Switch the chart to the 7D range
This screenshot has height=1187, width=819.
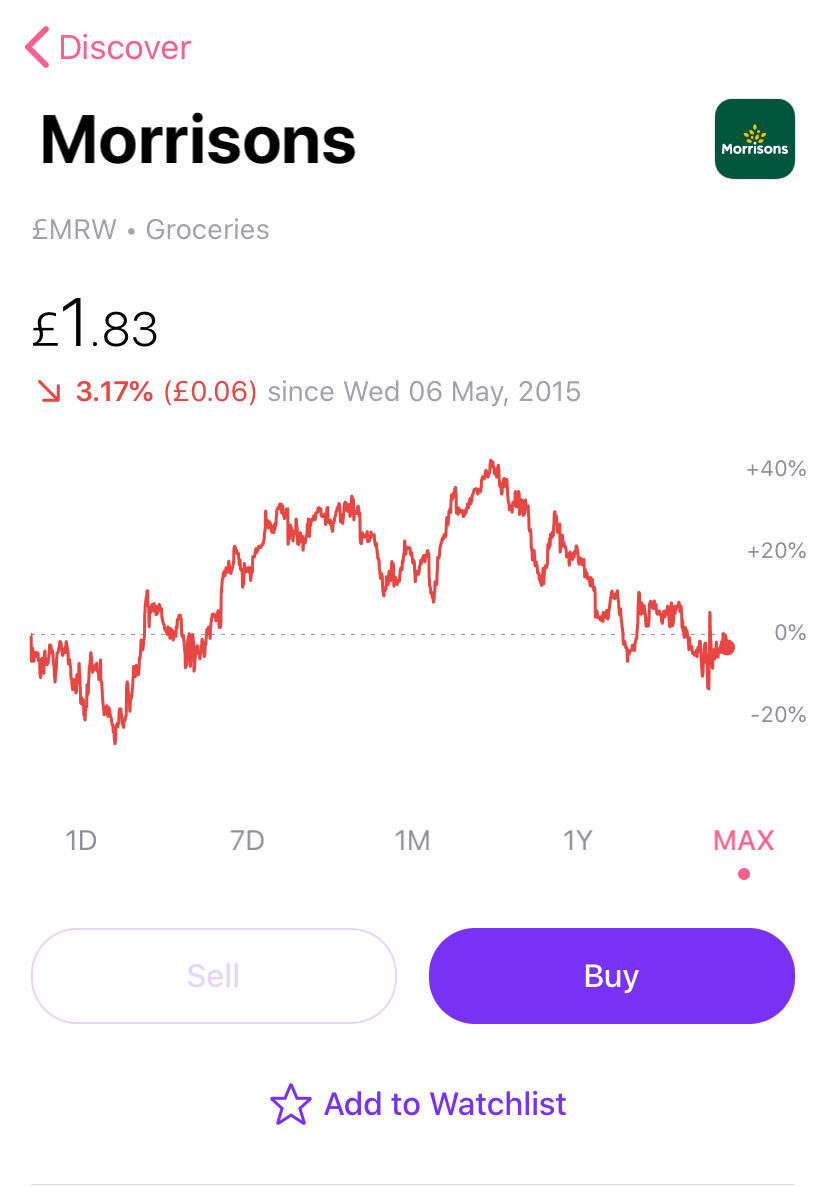tap(247, 840)
